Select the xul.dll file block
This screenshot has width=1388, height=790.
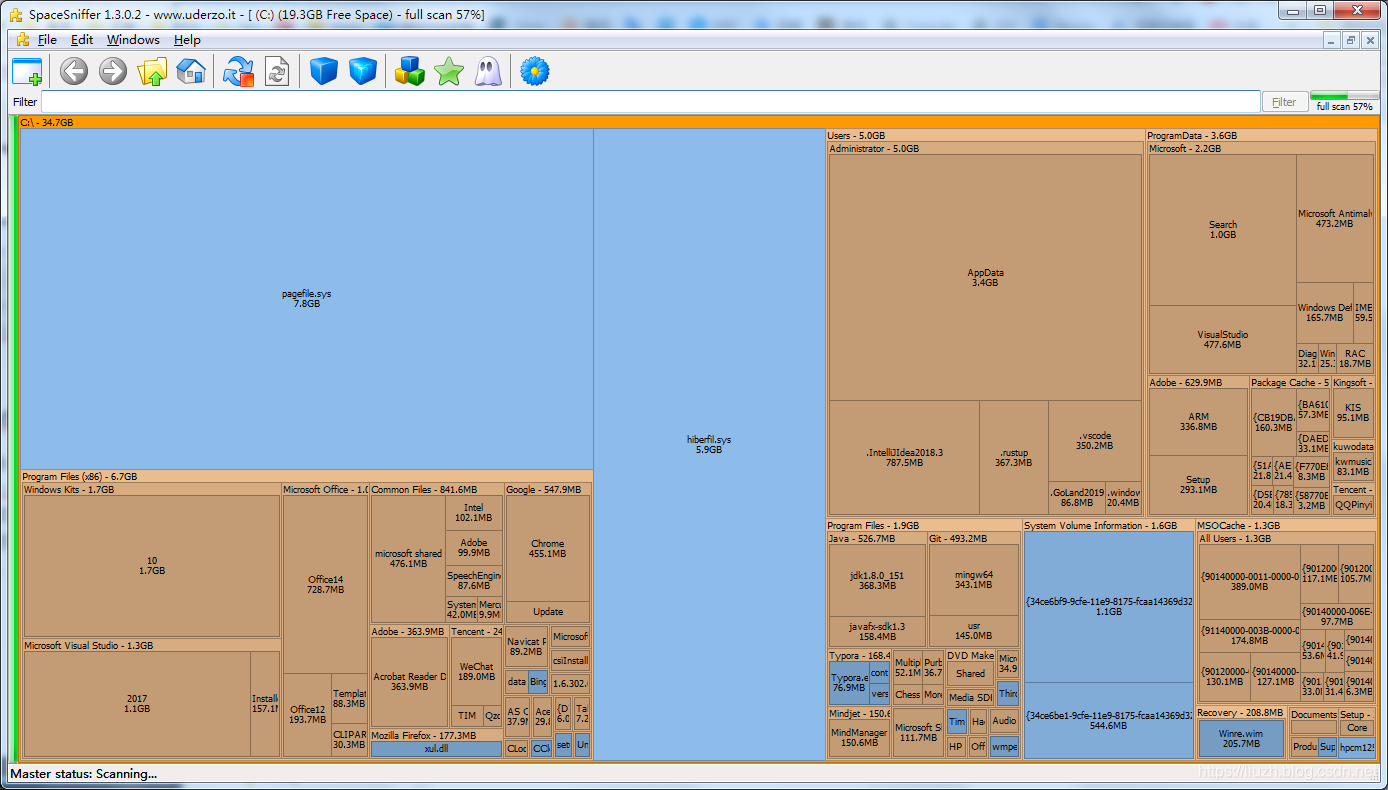coord(436,749)
